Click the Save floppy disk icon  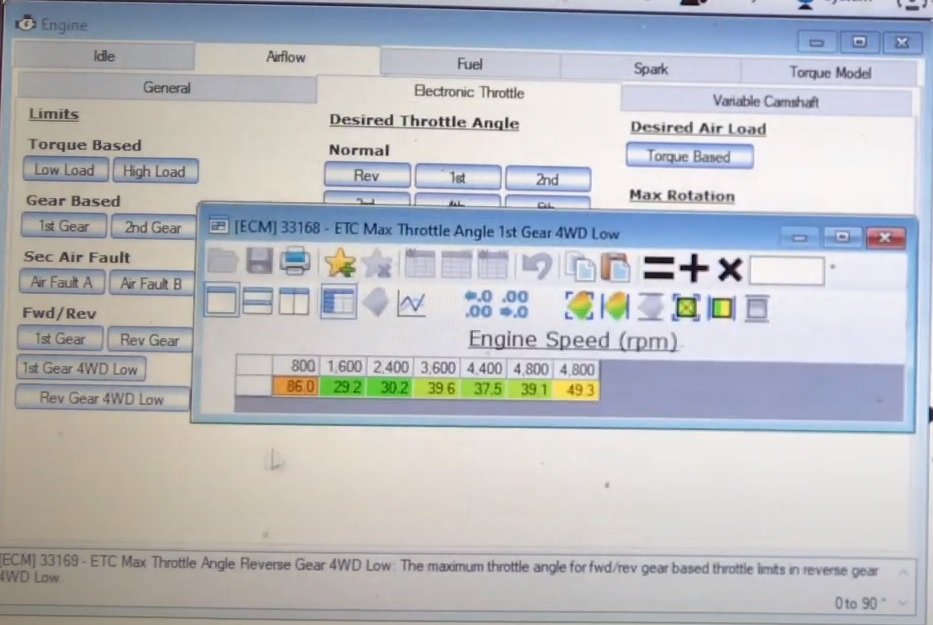(259, 261)
